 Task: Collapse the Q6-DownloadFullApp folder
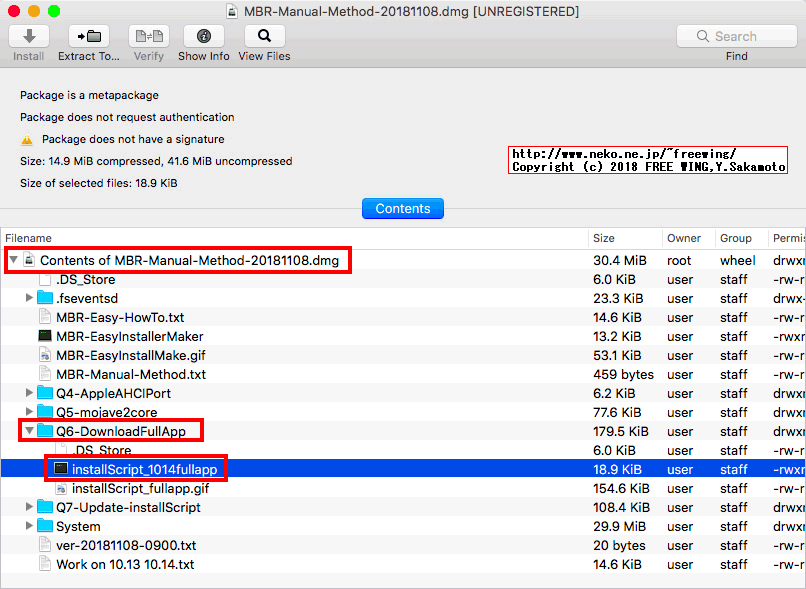[x=29, y=431]
